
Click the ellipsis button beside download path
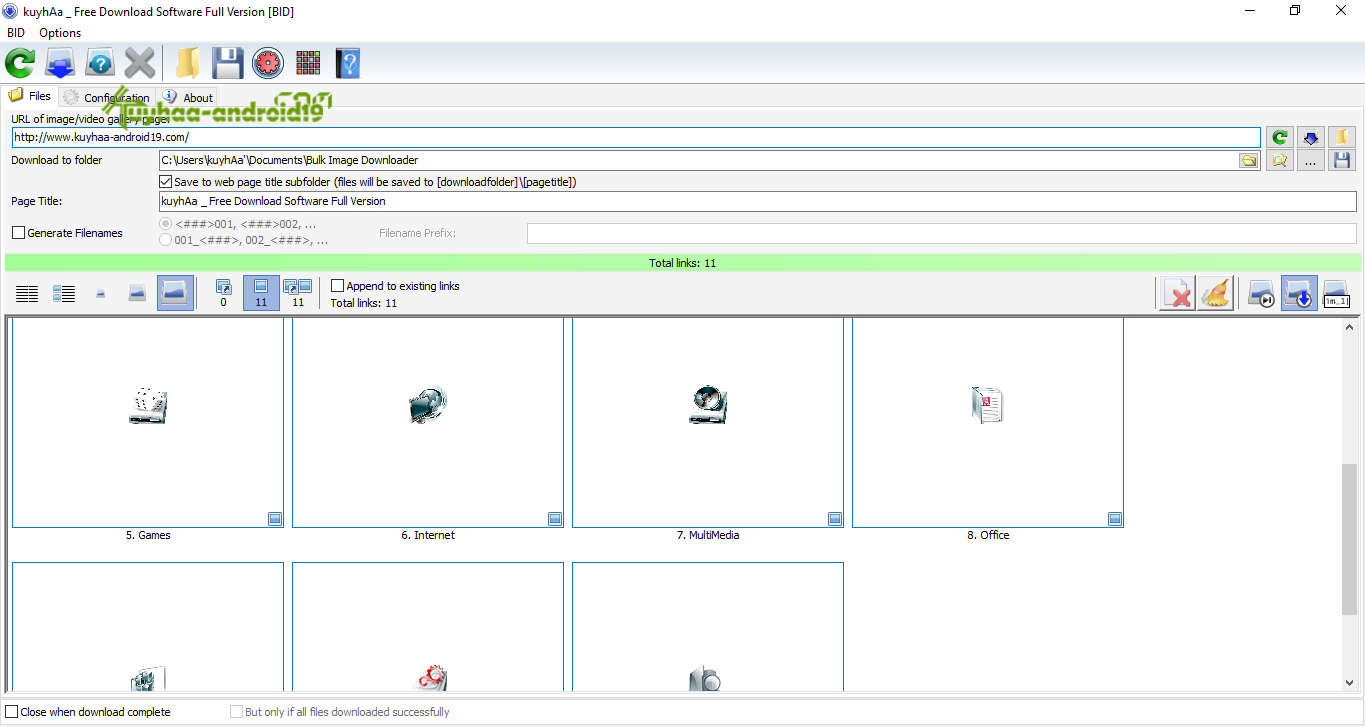[1311, 160]
